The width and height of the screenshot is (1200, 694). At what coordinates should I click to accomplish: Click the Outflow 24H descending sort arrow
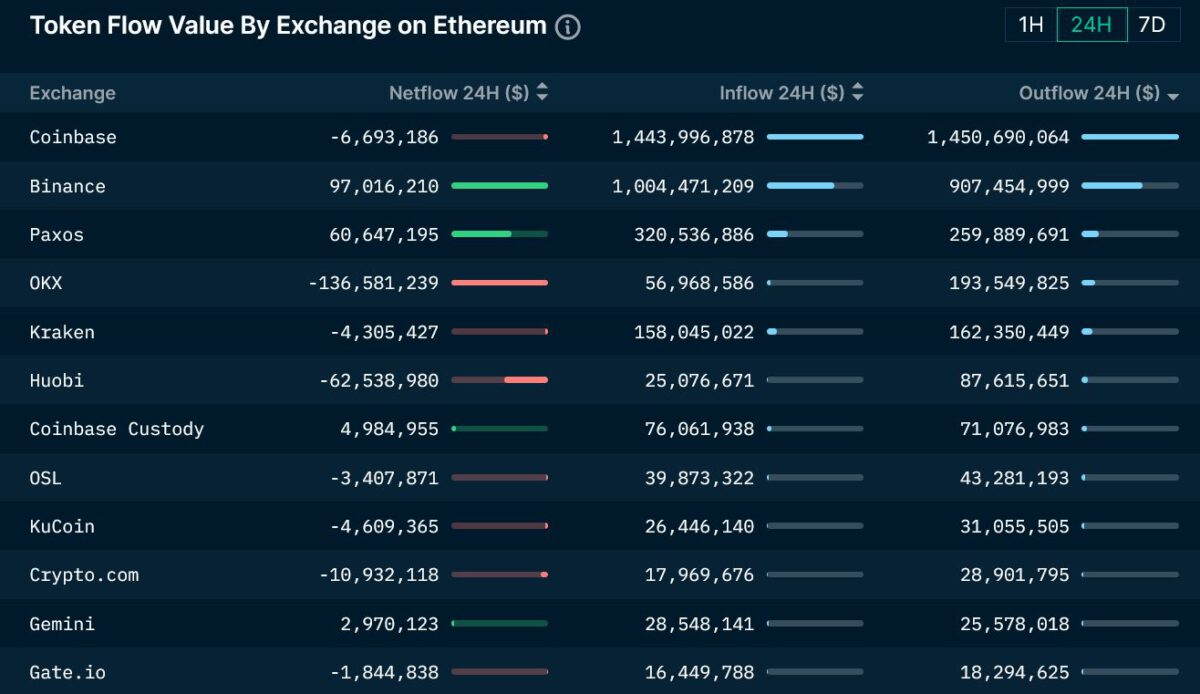click(x=1173, y=96)
